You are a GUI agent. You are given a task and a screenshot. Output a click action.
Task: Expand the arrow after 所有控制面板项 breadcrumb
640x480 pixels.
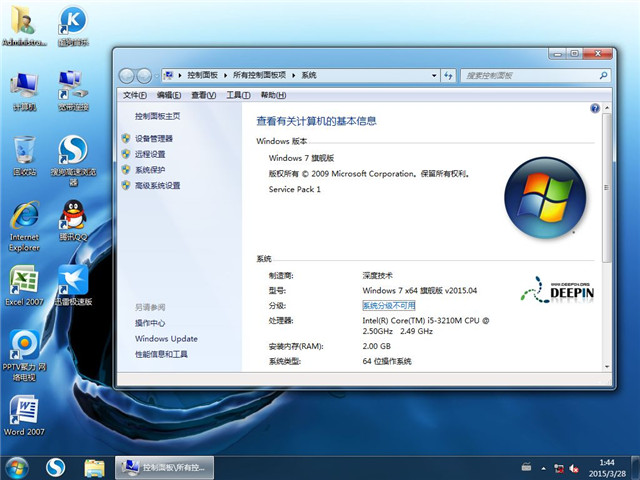click(293, 76)
